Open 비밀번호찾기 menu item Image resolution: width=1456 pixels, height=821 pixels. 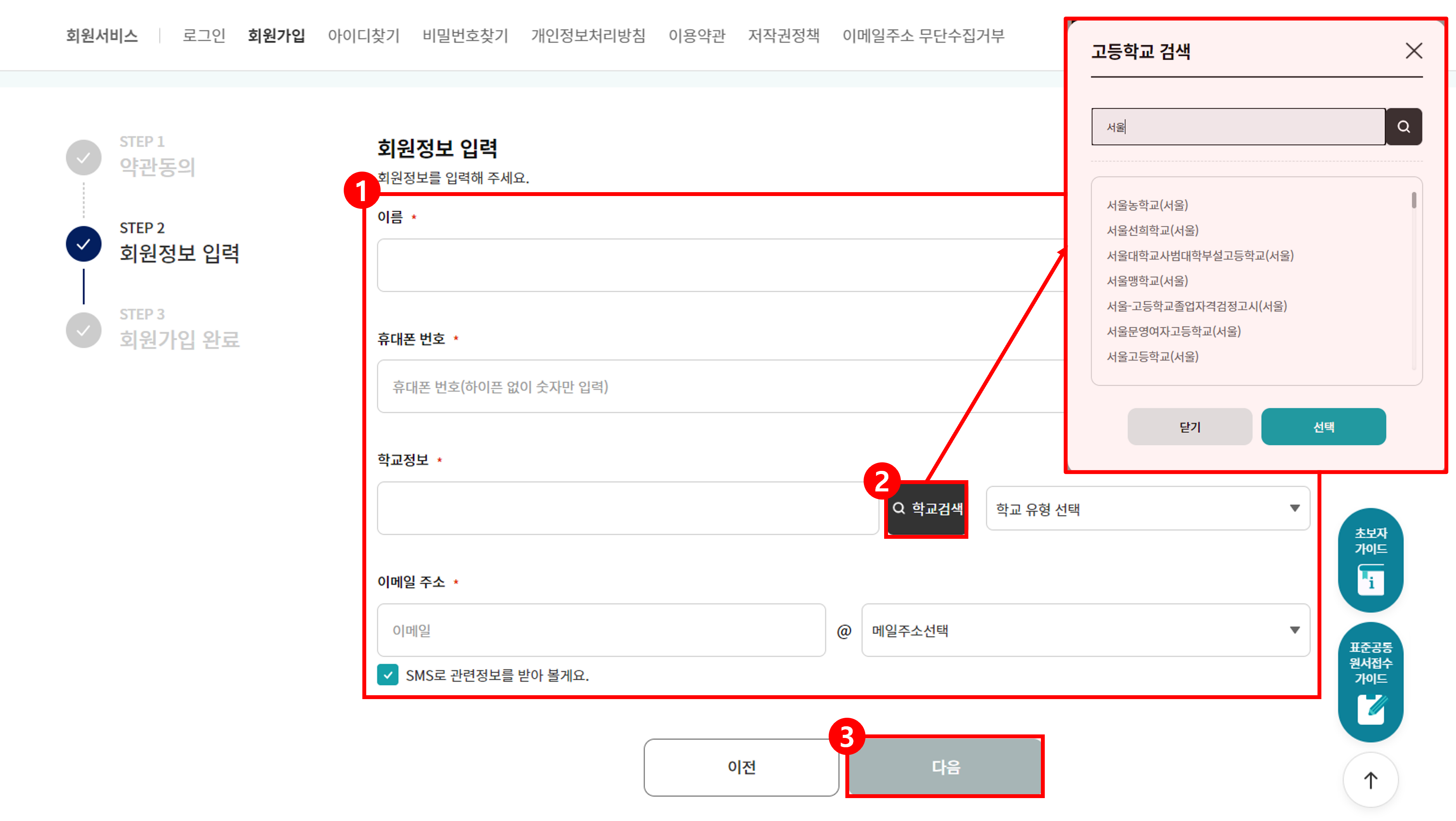pos(466,36)
